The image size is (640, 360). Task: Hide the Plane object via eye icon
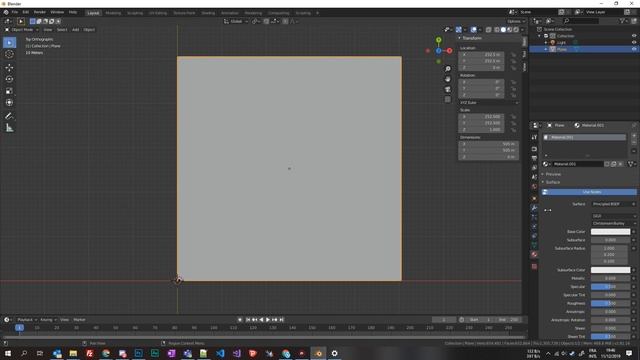click(634, 49)
